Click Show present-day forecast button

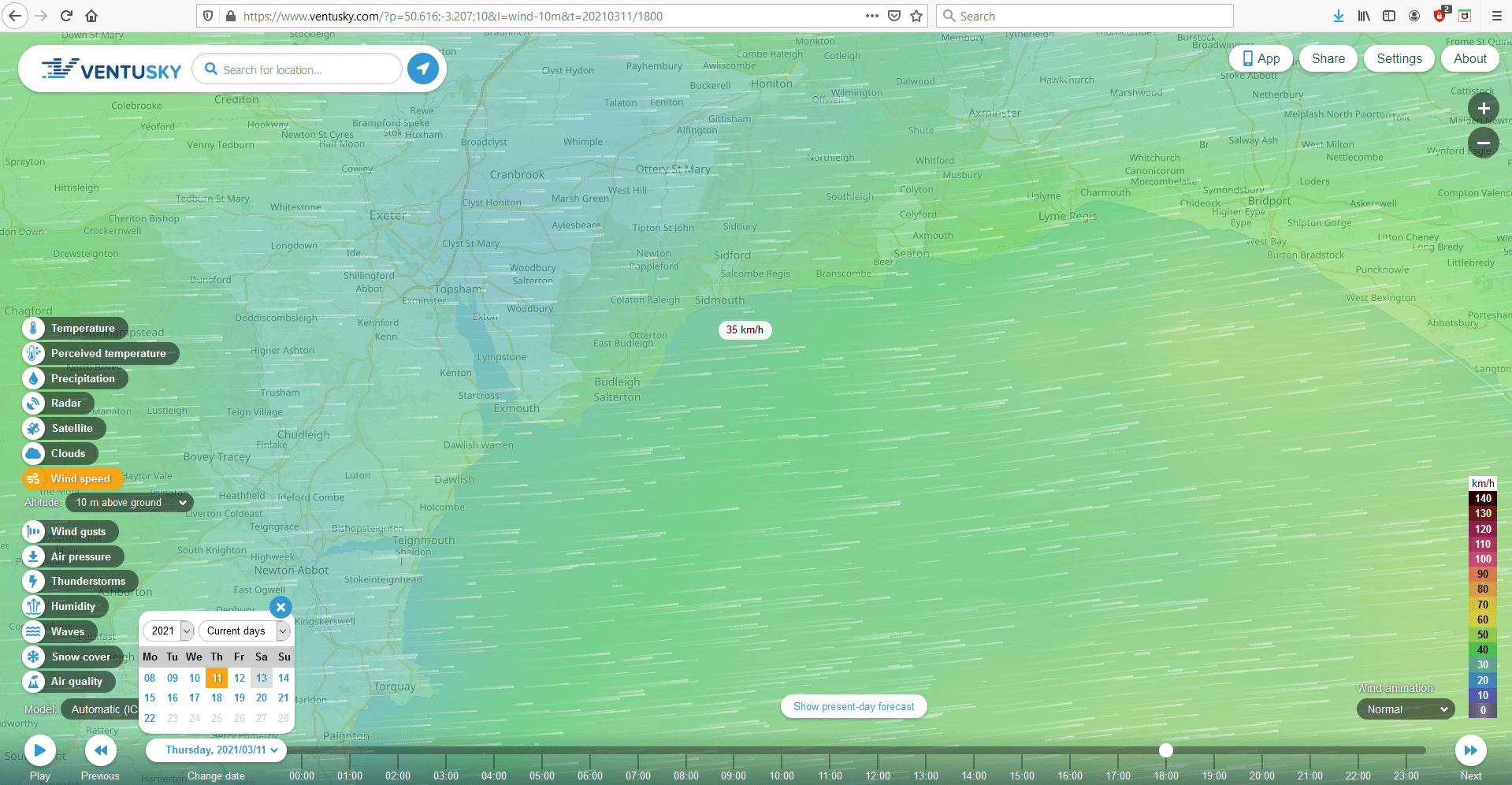[853, 707]
